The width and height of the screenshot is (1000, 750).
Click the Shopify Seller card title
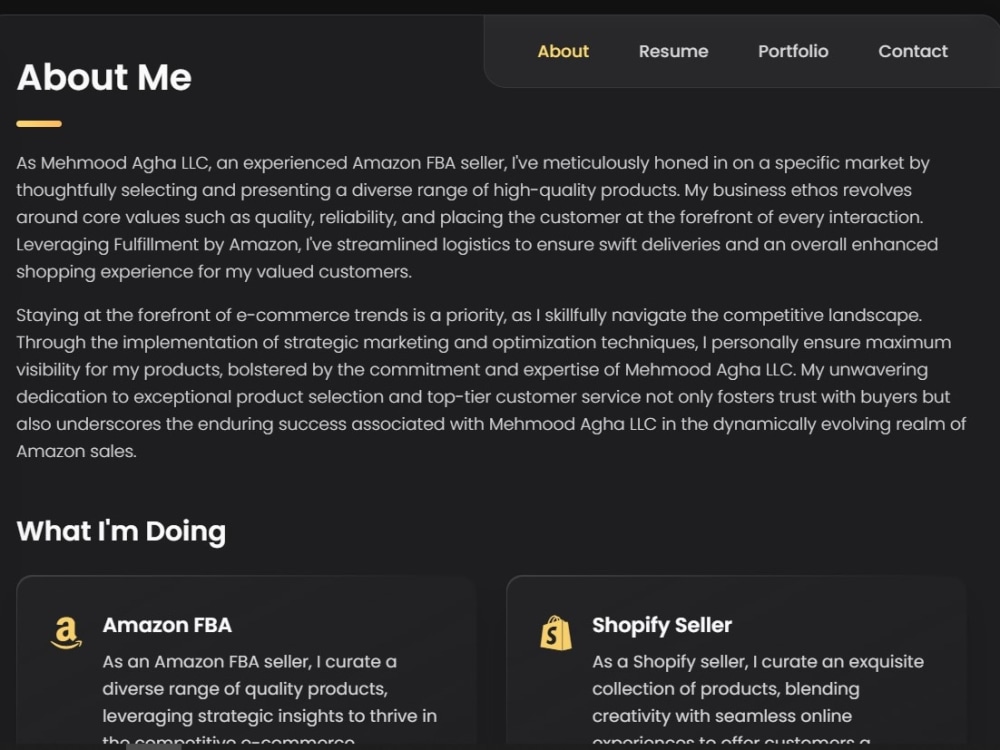pos(661,626)
